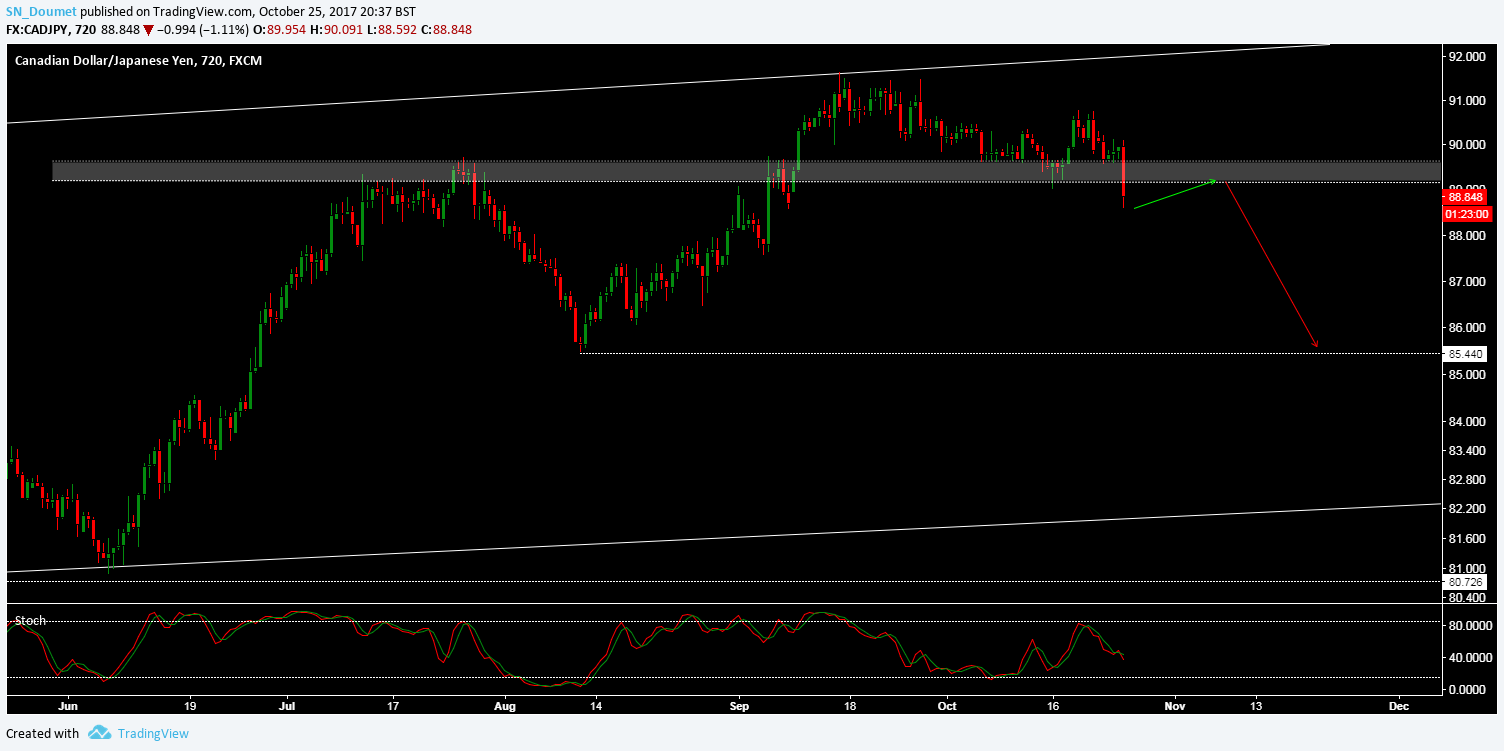Click the 19 date label on time axis
1504x751 pixels.
click(x=189, y=706)
